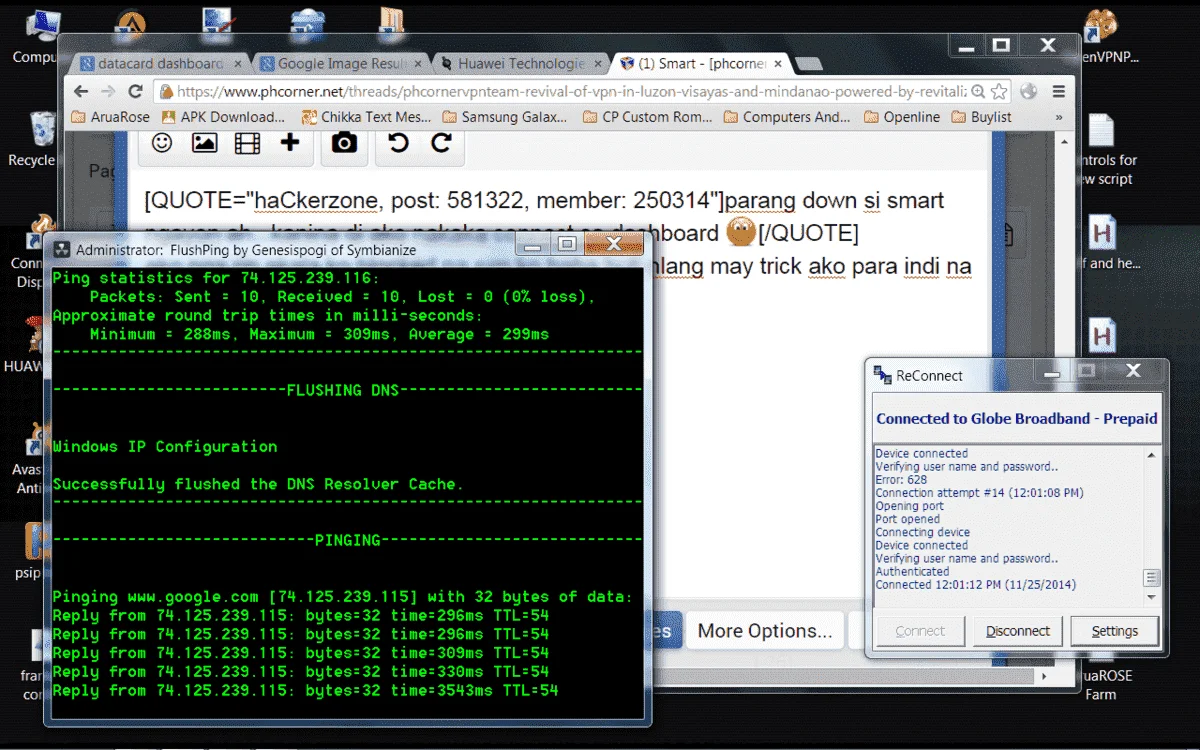Click the "FLUSHING DNS" heading in console
Screen dimensions: 1200x750
tap(343, 390)
